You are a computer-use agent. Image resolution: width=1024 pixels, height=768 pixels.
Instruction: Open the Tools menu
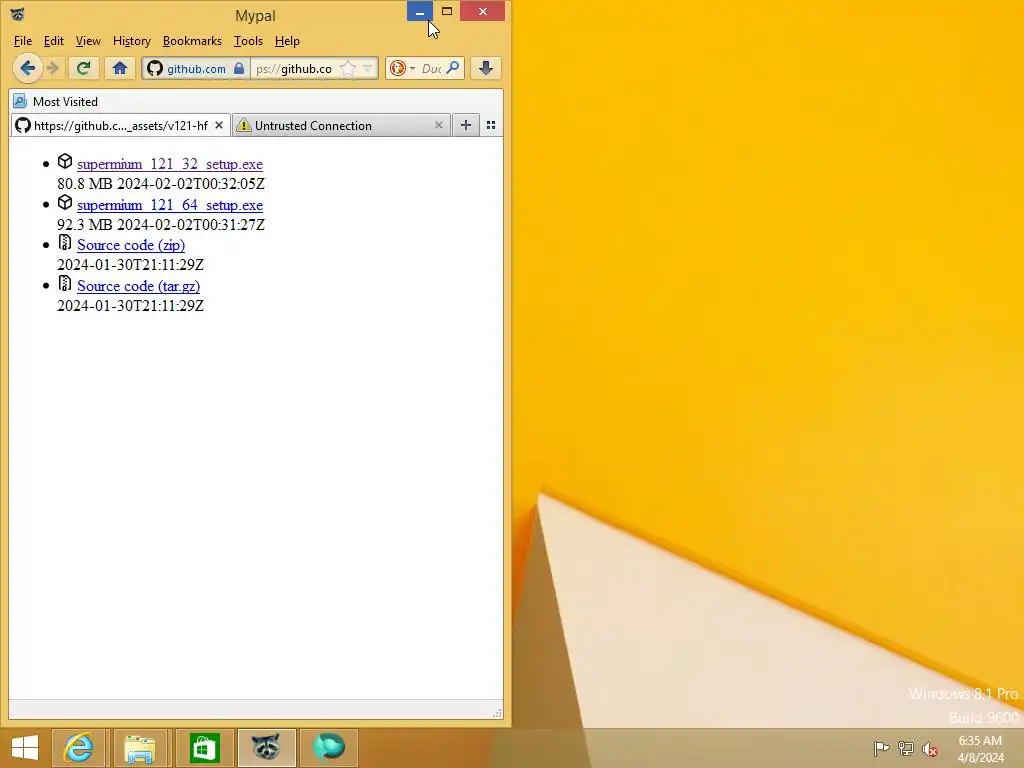pyautogui.click(x=248, y=41)
